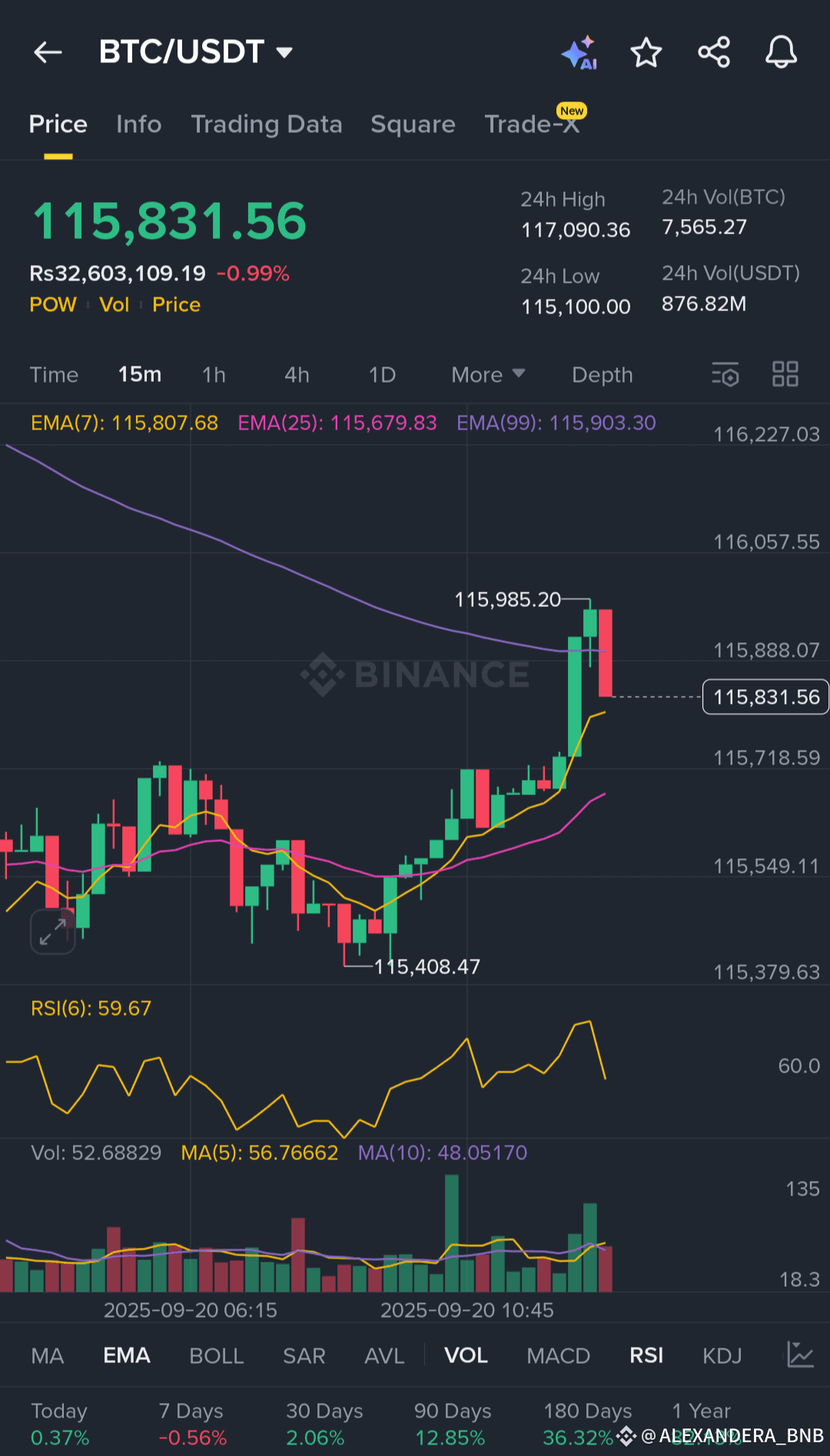Tap the 24h Low value 115,100.00

point(576,307)
